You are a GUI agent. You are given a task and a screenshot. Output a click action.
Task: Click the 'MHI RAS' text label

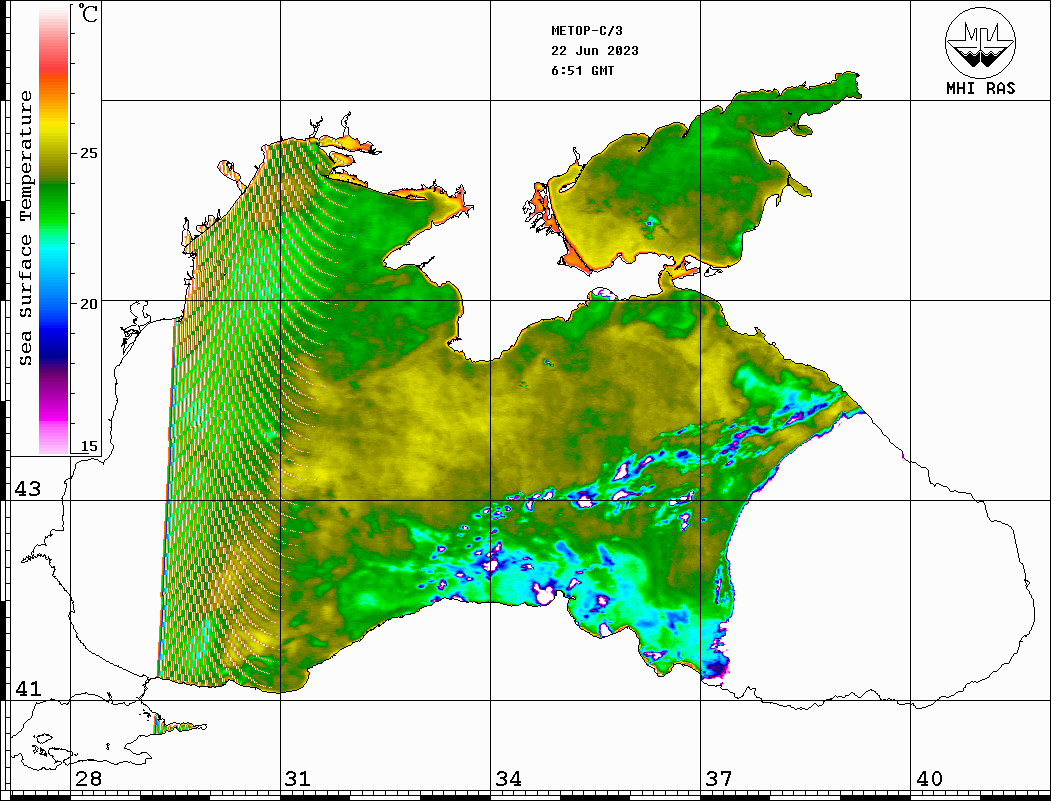pyautogui.click(x=980, y=88)
